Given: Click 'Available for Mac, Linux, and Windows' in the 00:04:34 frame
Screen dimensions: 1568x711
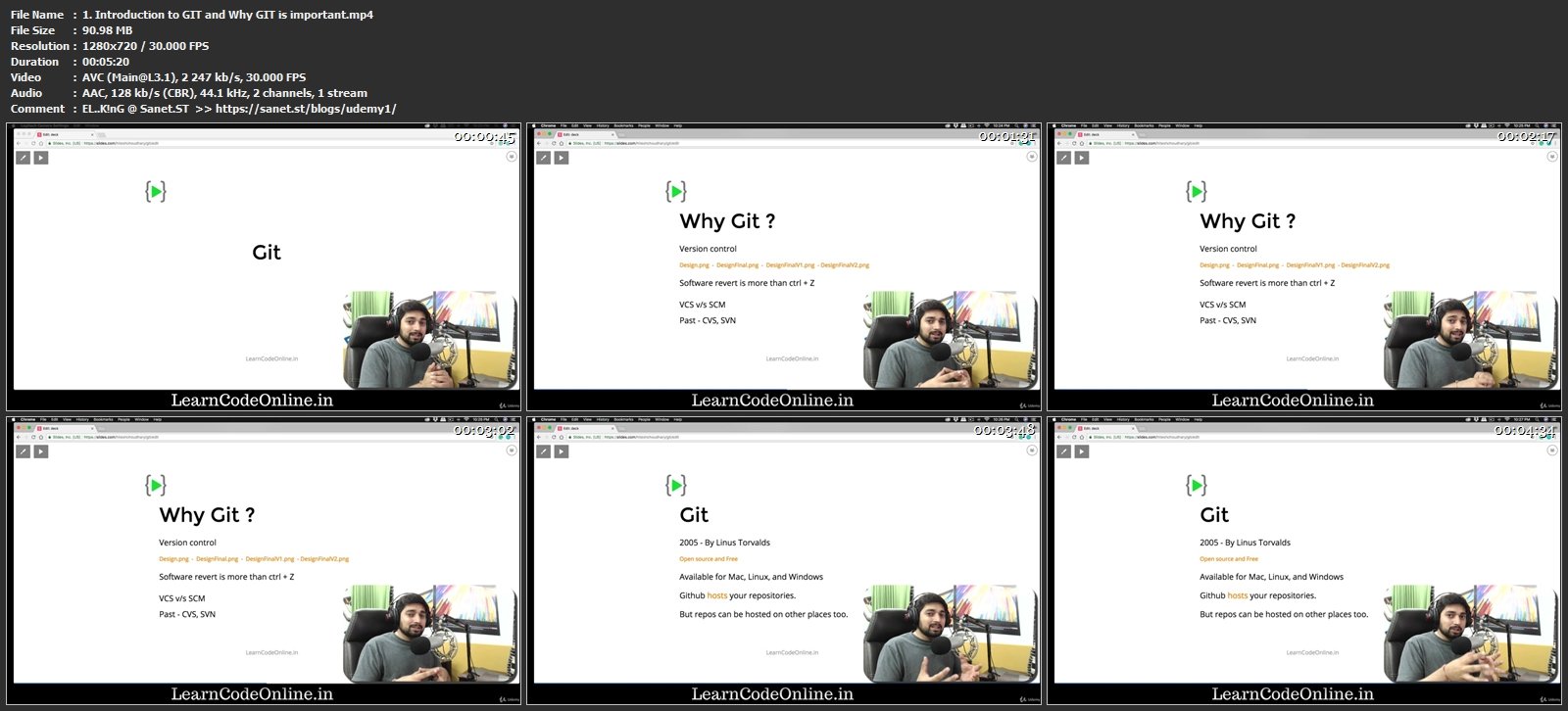Looking at the screenshot, I should (x=1272, y=577).
